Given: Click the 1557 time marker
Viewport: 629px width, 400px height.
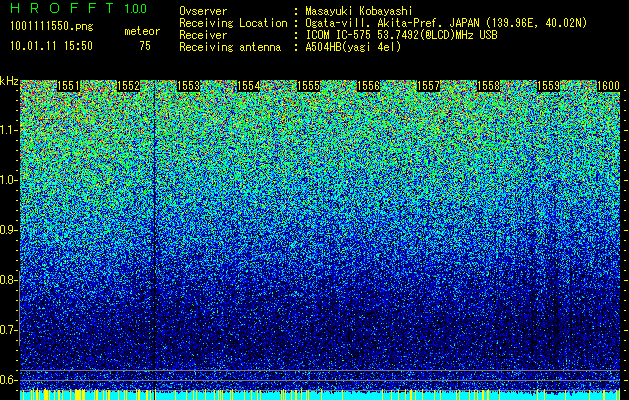Looking at the screenshot, I should pos(428,86).
